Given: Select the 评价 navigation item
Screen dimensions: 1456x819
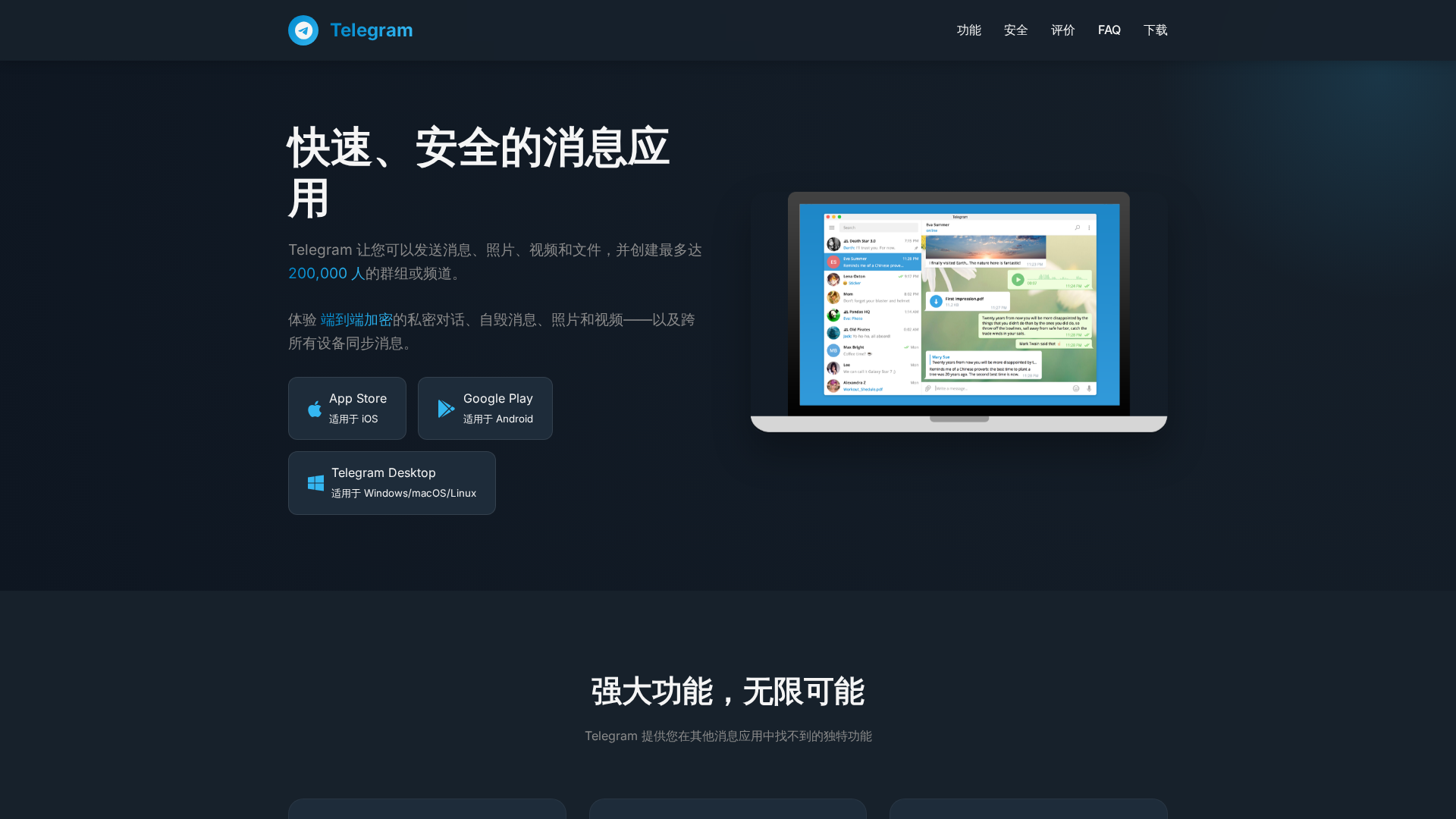Looking at the screenshot, I should tap(1063, 30).
